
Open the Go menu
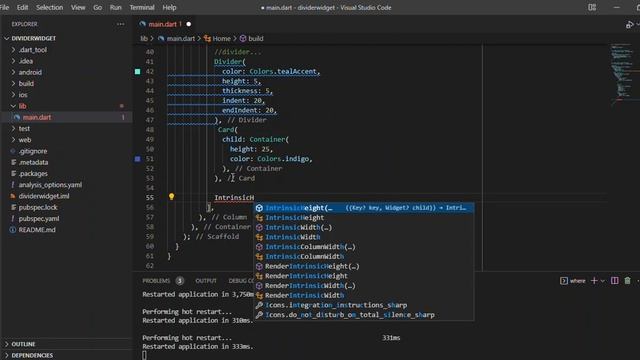coord(98,7)
